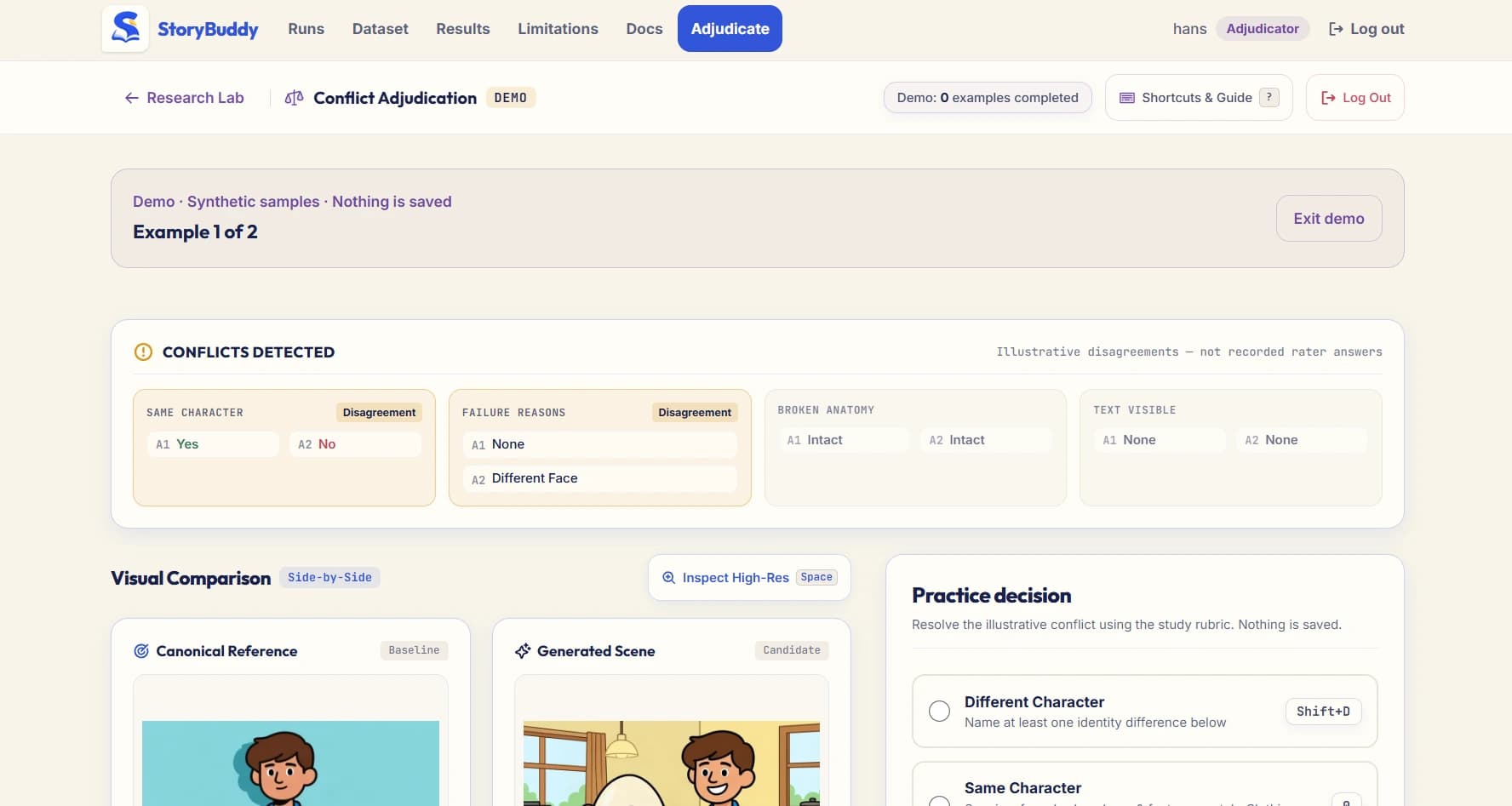1512x806 pixels.
Task: Click the StoryBuddy logo icon
Action: tap(125, 28)
